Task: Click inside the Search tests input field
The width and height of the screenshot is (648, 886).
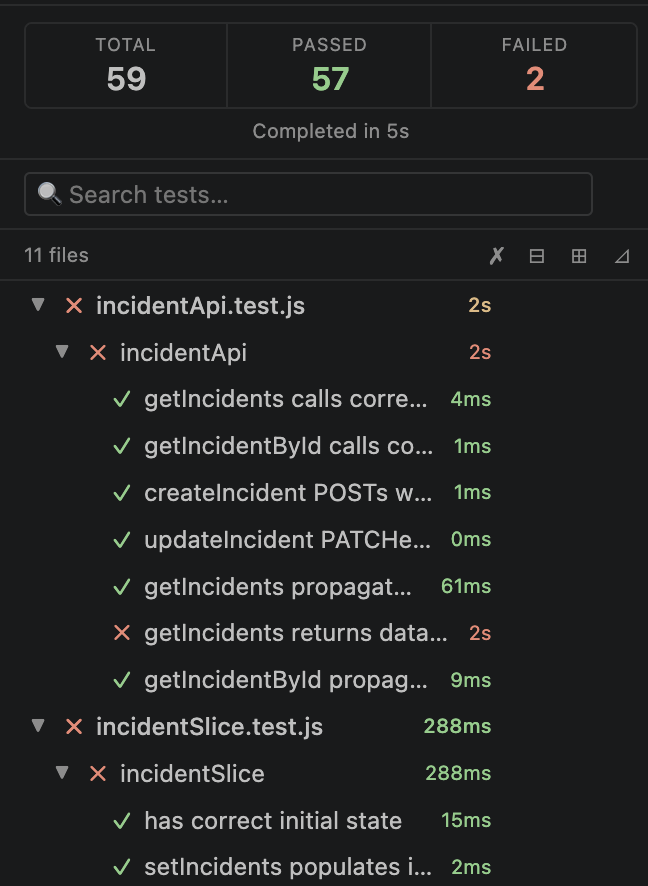Action: tap(300, 194)
